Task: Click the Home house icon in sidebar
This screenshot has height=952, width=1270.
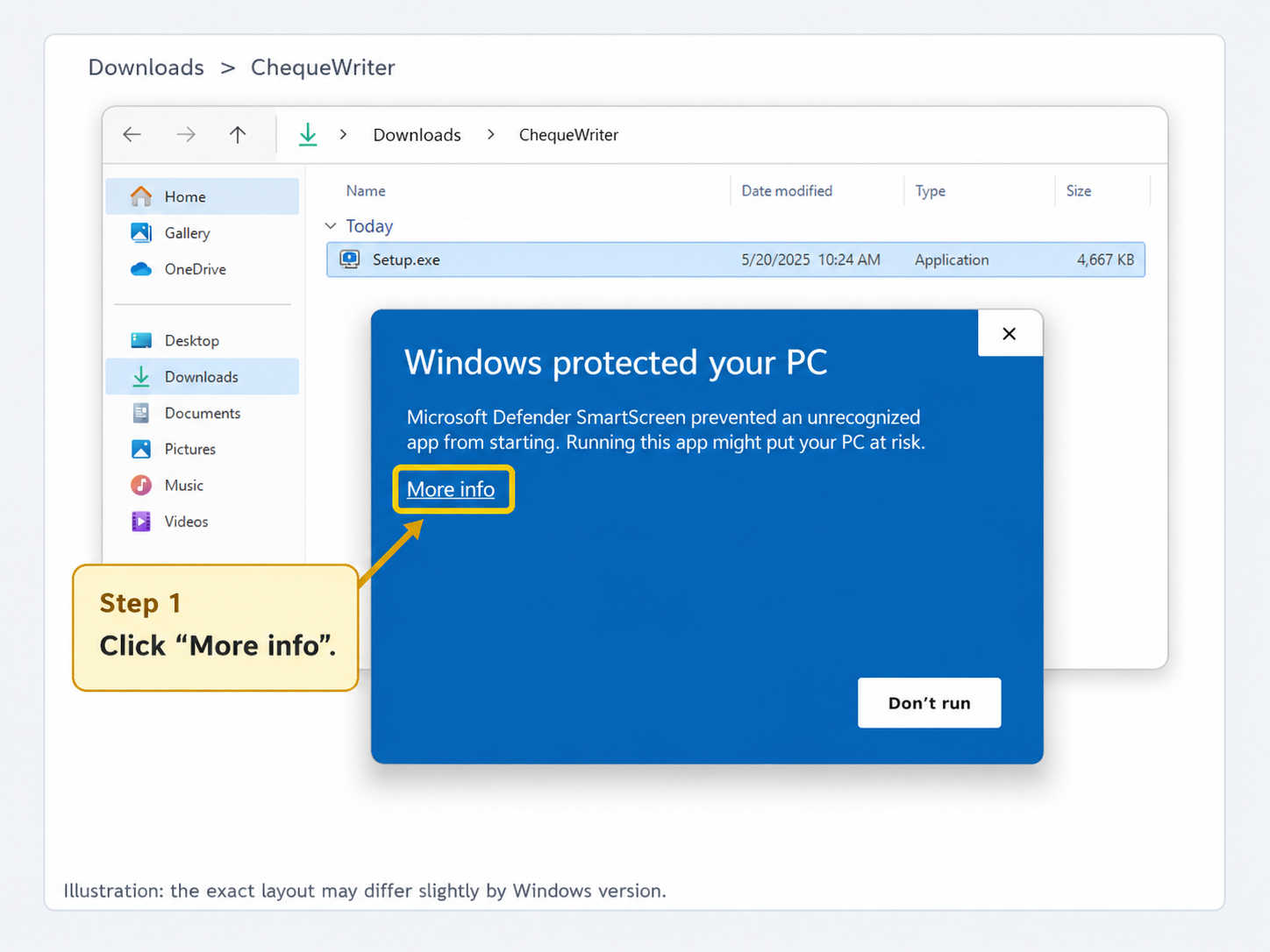Action: (141, 196)
